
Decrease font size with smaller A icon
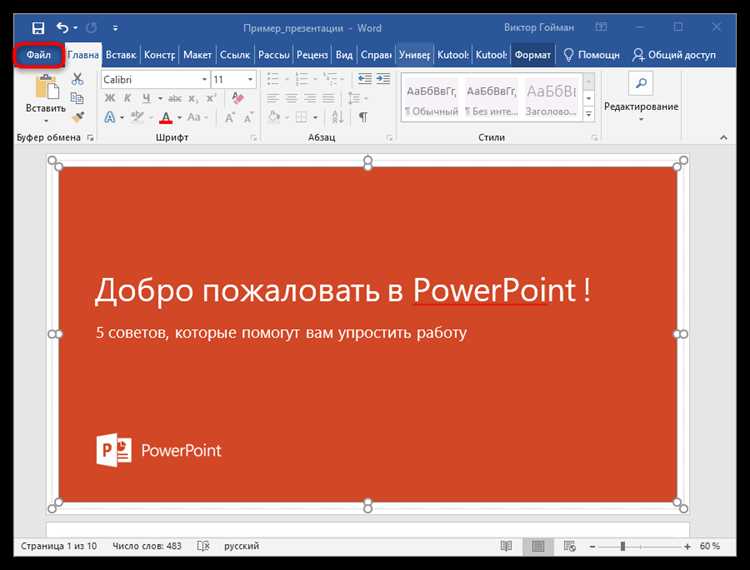[248, 117]
